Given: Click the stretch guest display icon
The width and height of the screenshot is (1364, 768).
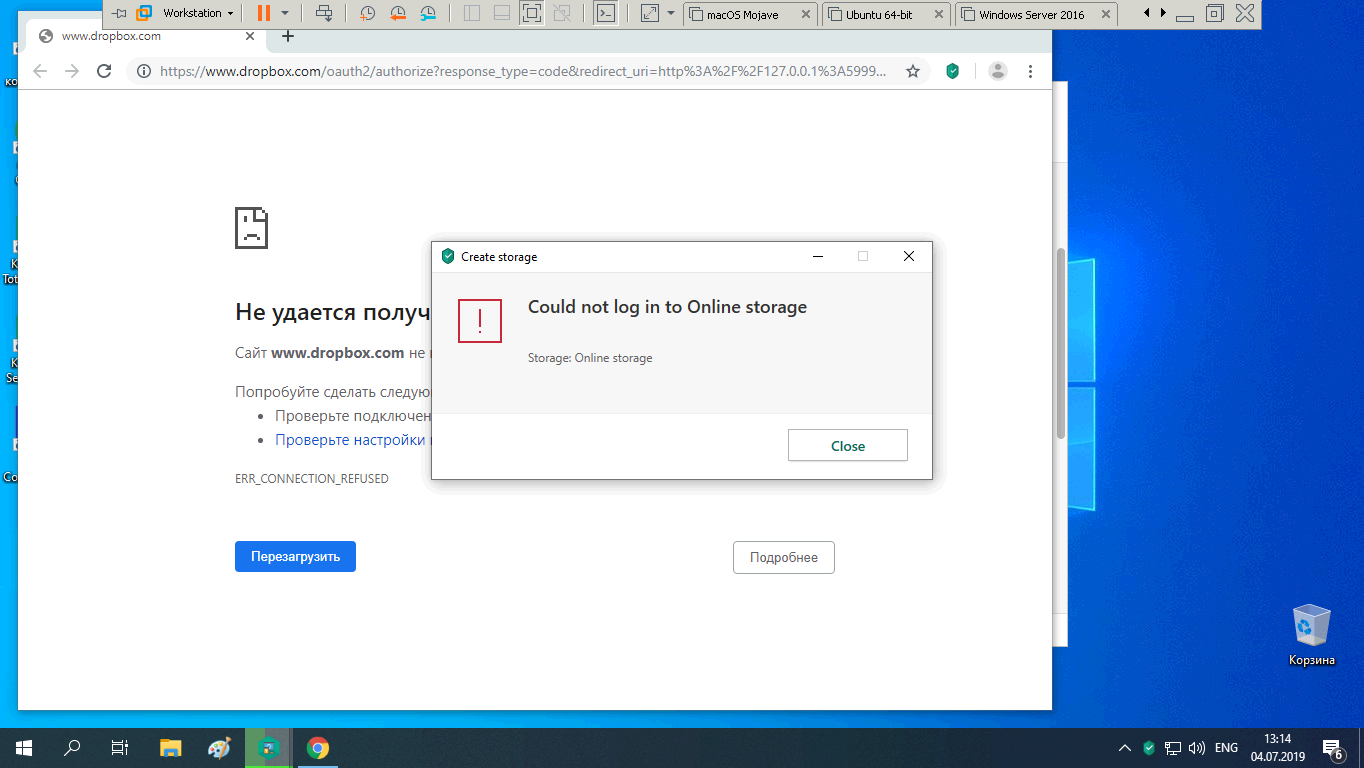Looking at the screenshot, I should tap(650, 14).
